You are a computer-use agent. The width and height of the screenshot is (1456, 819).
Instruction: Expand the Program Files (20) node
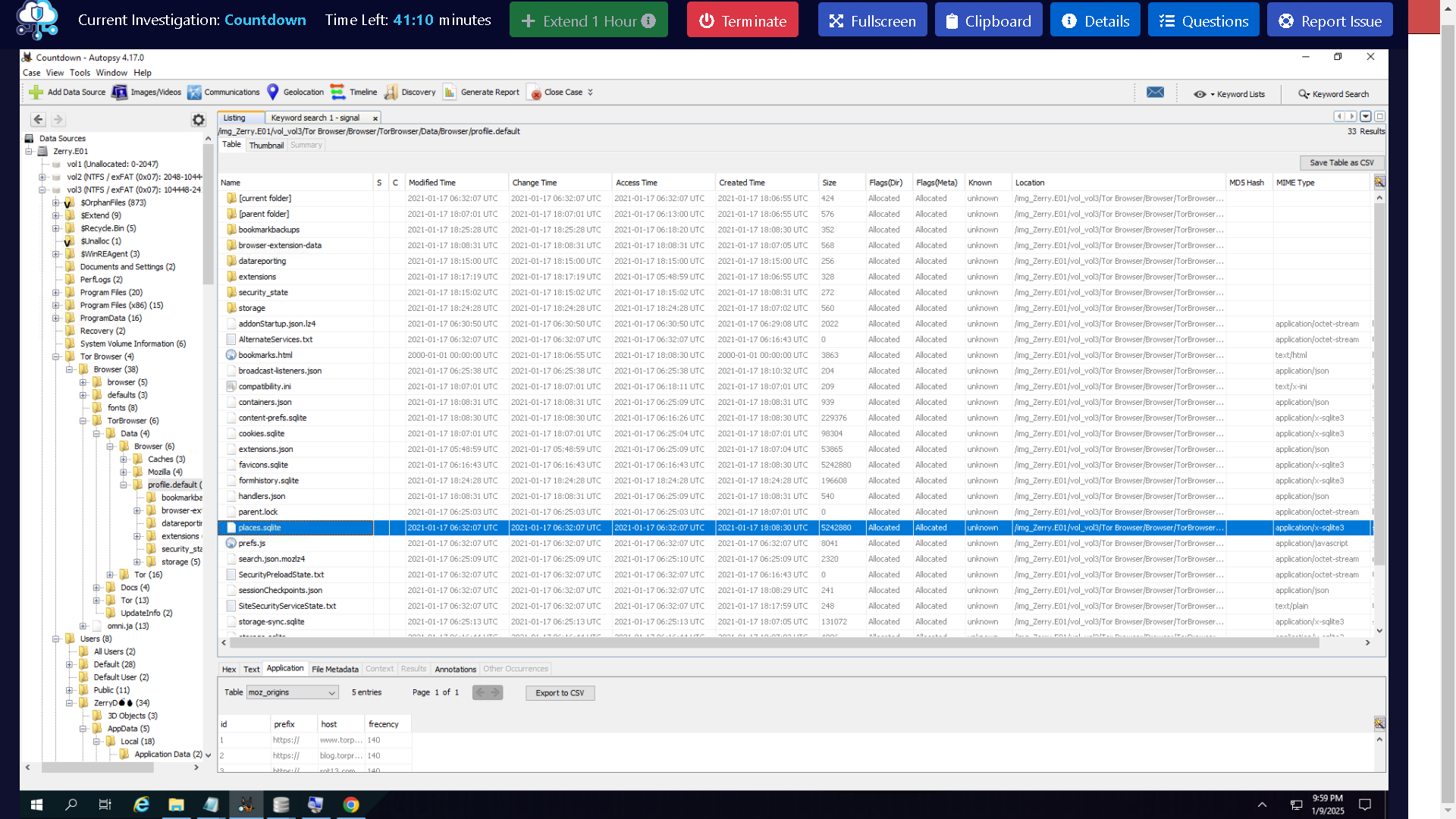[x=56, y=293]
